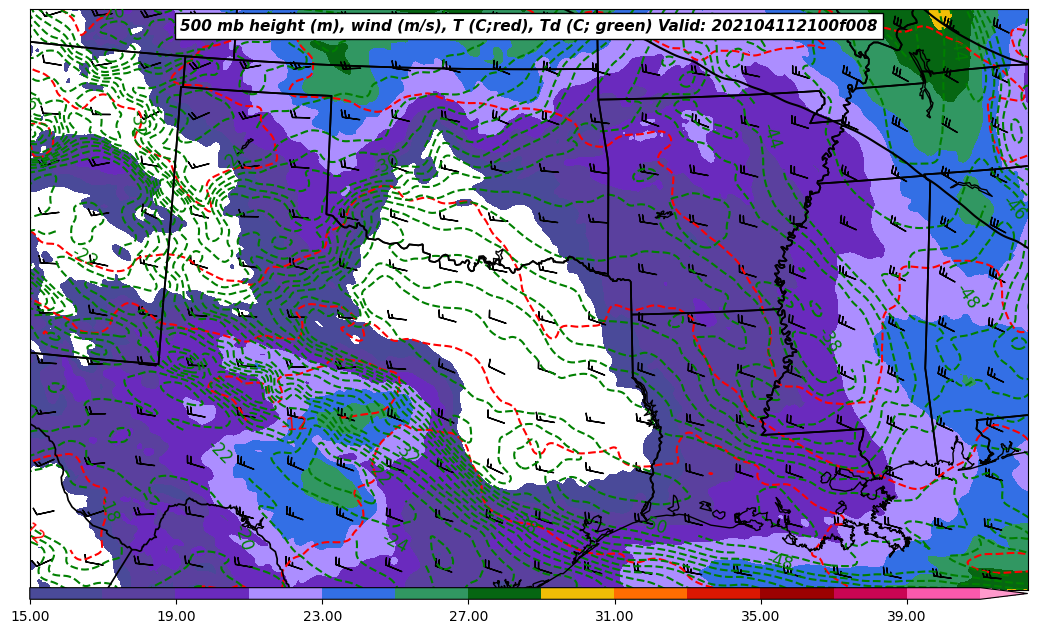Pick the bright red colorbar segment before 35.00
This screenshot has width=1037, height=633.
coord(723,593)
